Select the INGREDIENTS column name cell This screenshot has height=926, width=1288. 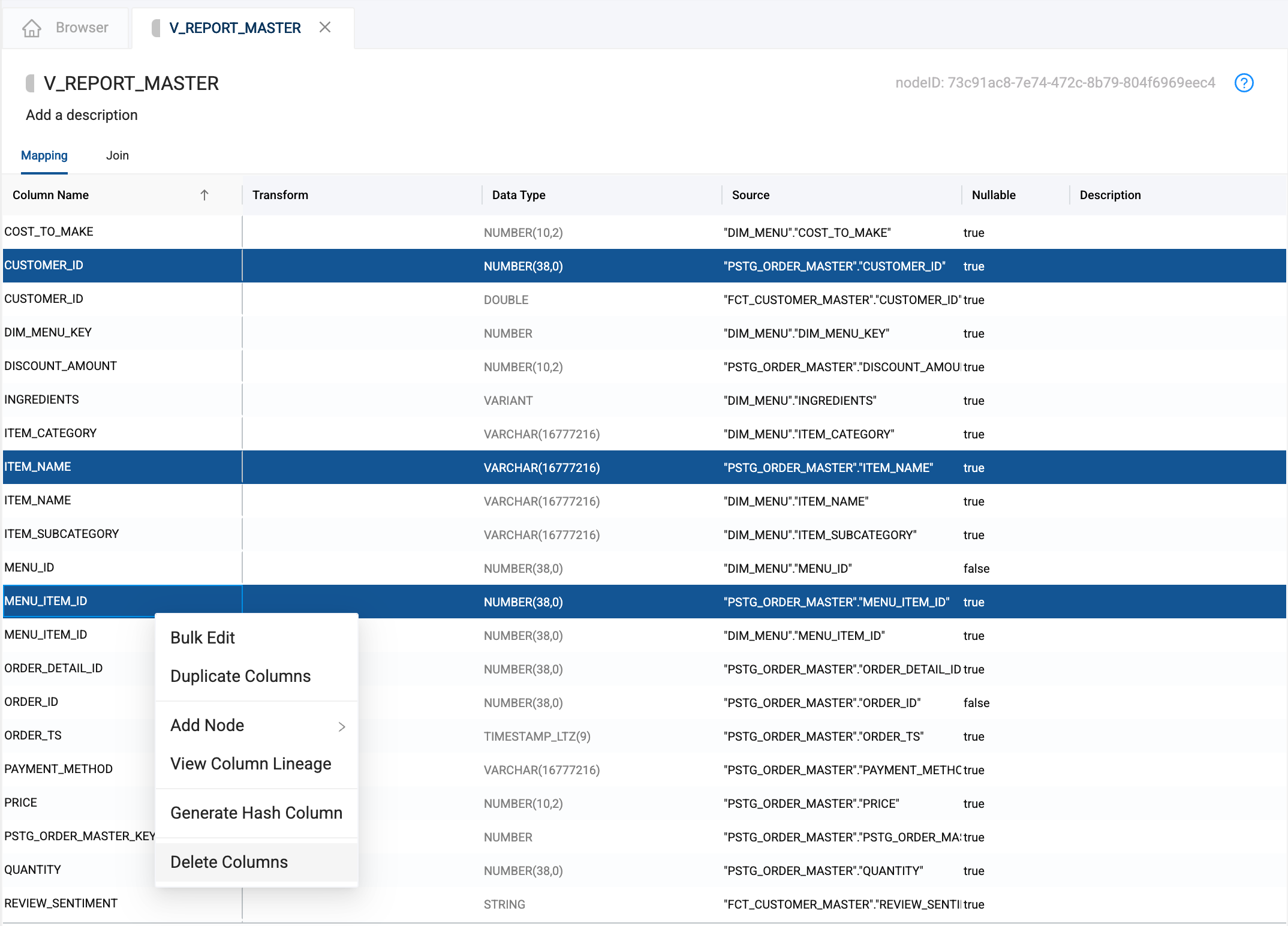42,400
